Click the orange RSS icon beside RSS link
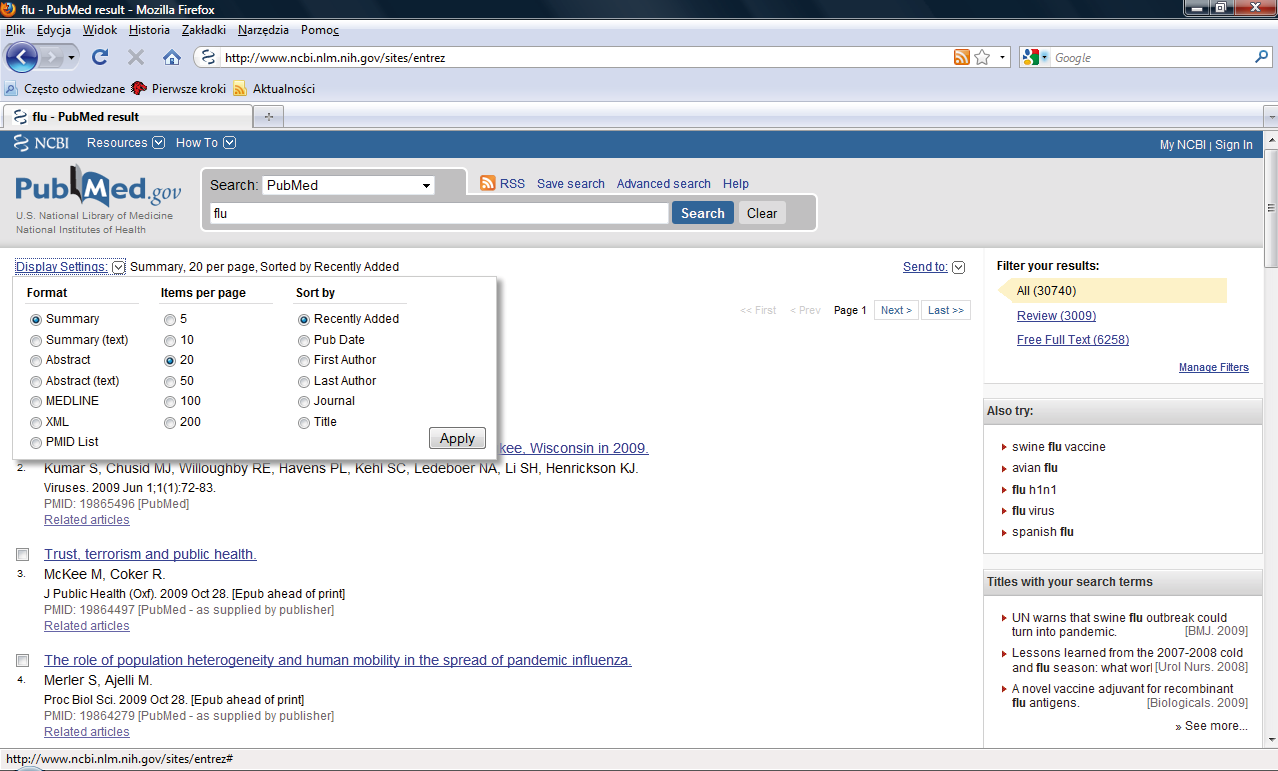This screenshot has width=1278, height=771. 488,183
